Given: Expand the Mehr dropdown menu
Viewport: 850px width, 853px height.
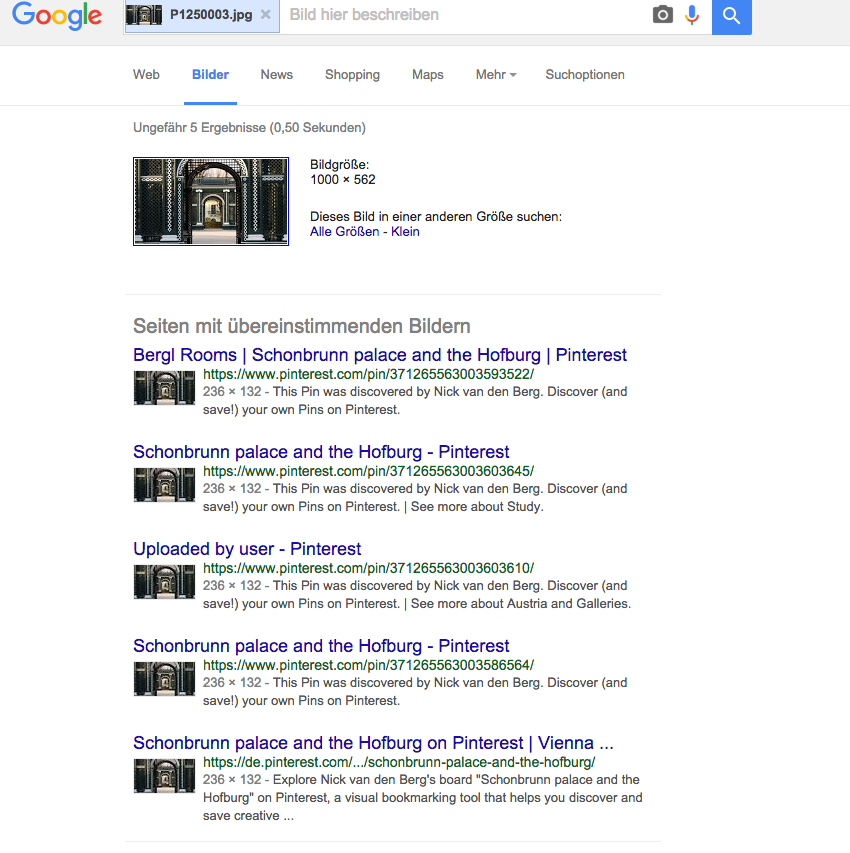Looking at the screenshot, I should pyautogui.click(x=496, y=75).
